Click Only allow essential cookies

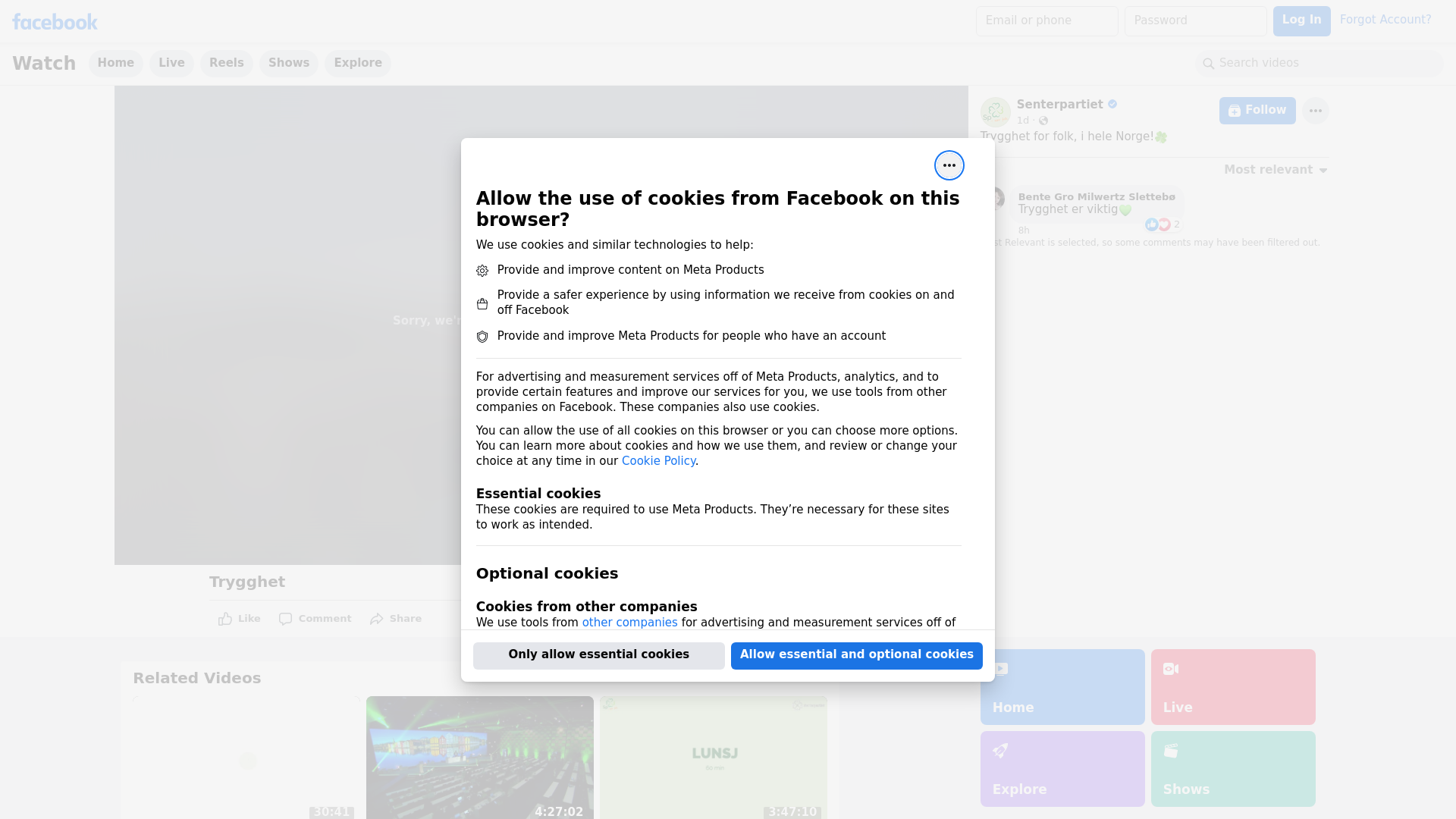point(598,656)
